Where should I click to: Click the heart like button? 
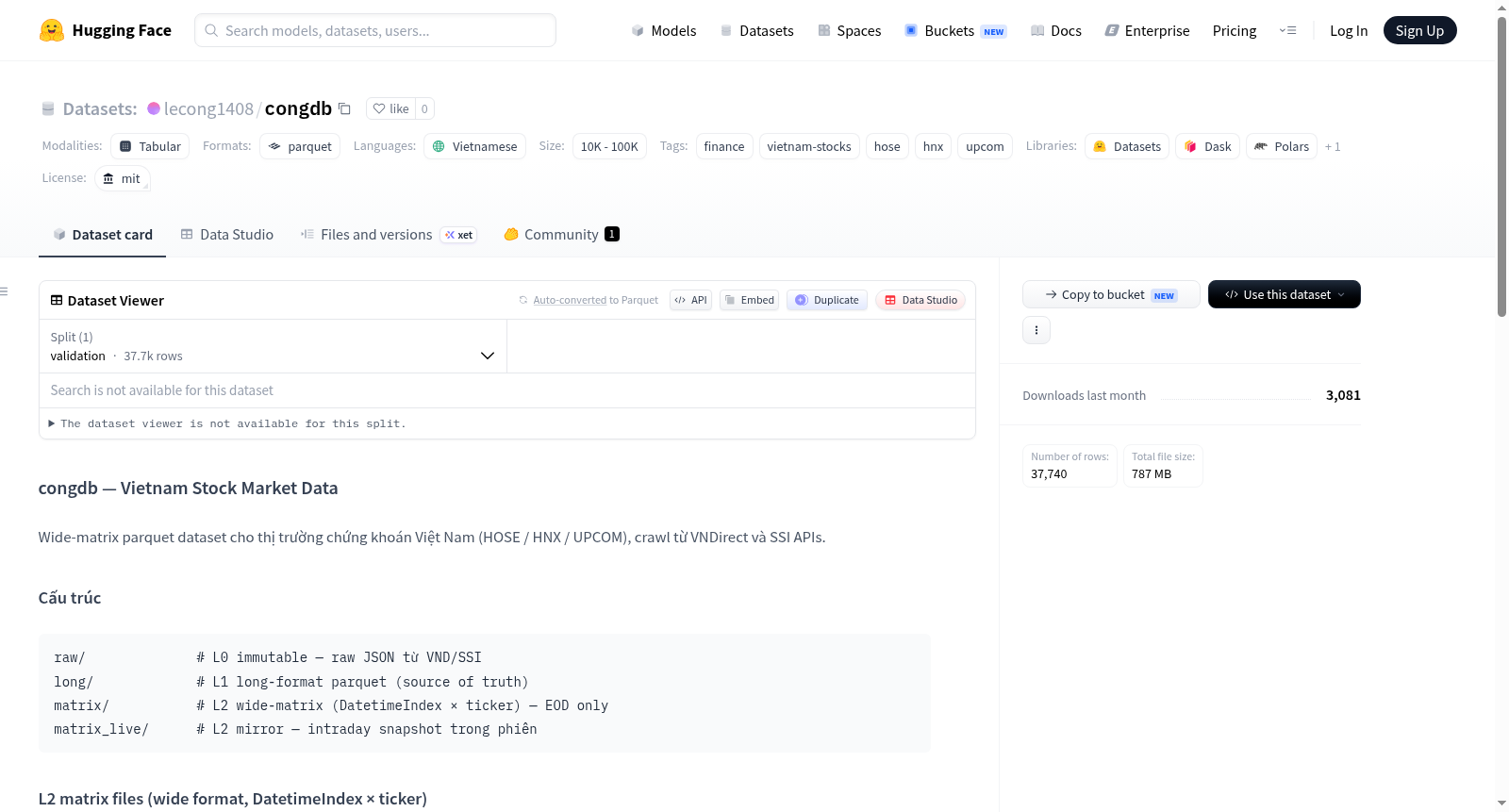click(x=390, y=108)
